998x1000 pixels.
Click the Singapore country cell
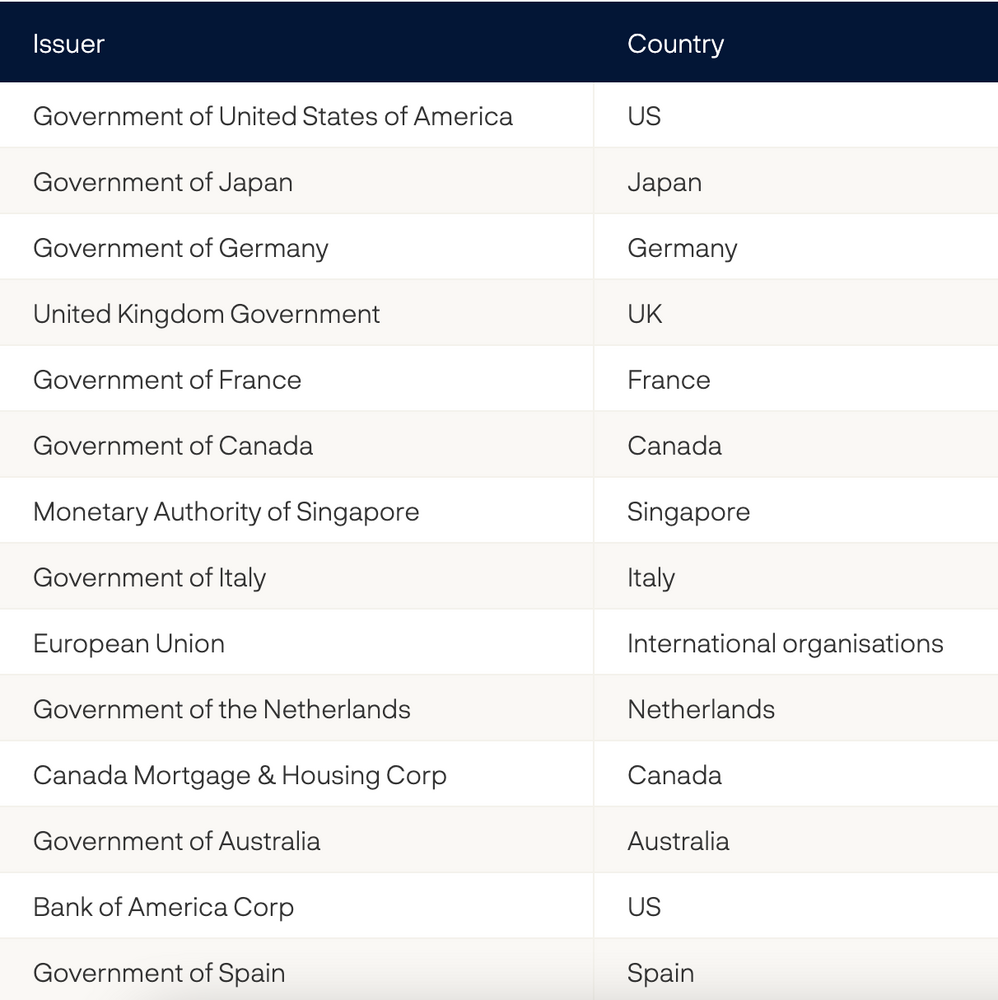pos(688,512)
